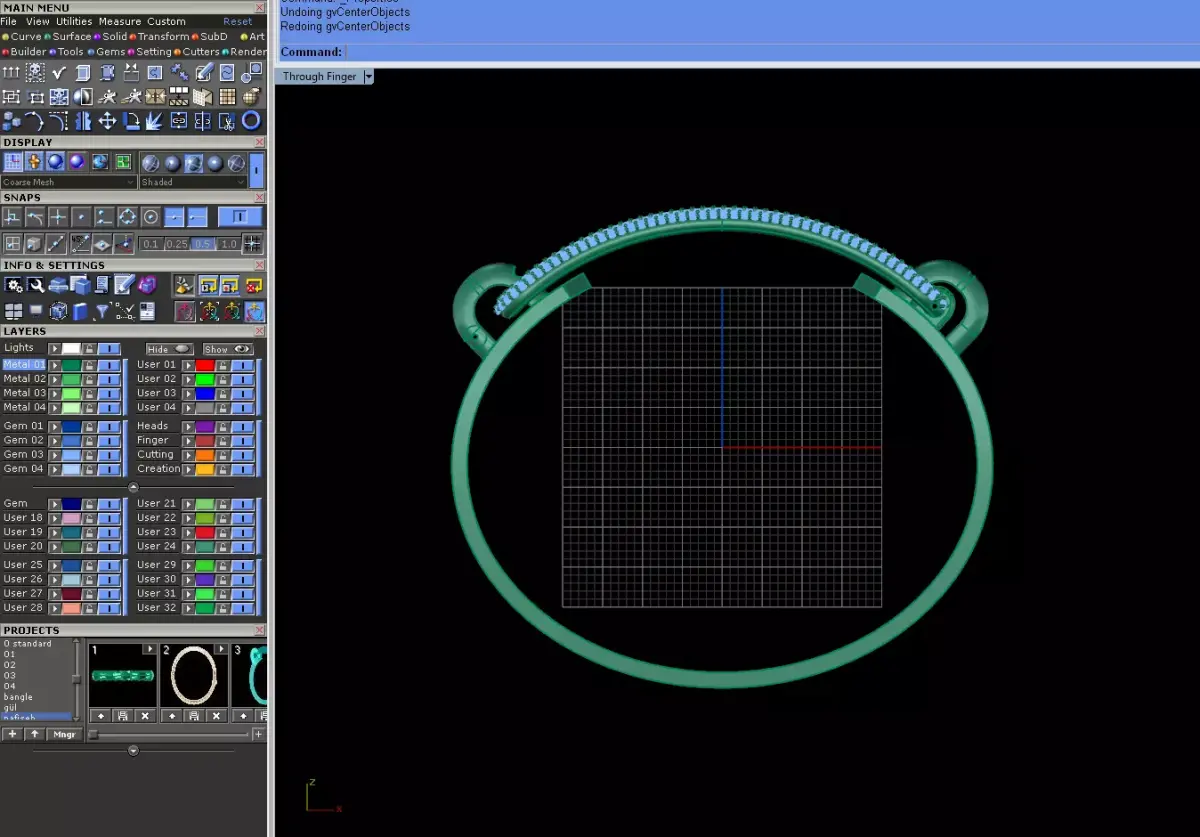Click the project thumbnail size slider handle

94,734
